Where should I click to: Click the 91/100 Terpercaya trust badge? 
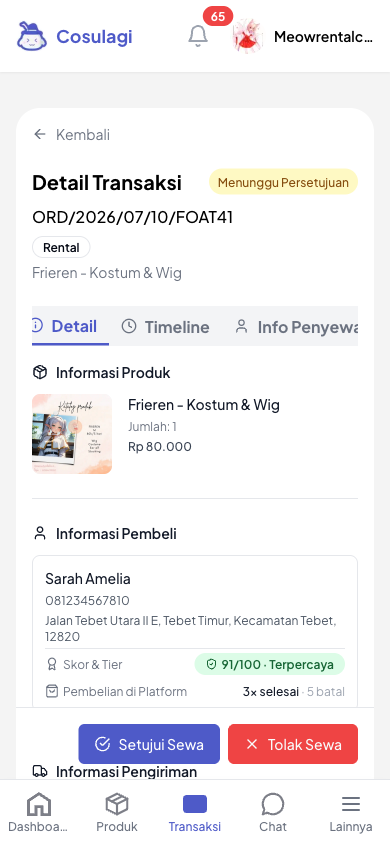point(270,664)
